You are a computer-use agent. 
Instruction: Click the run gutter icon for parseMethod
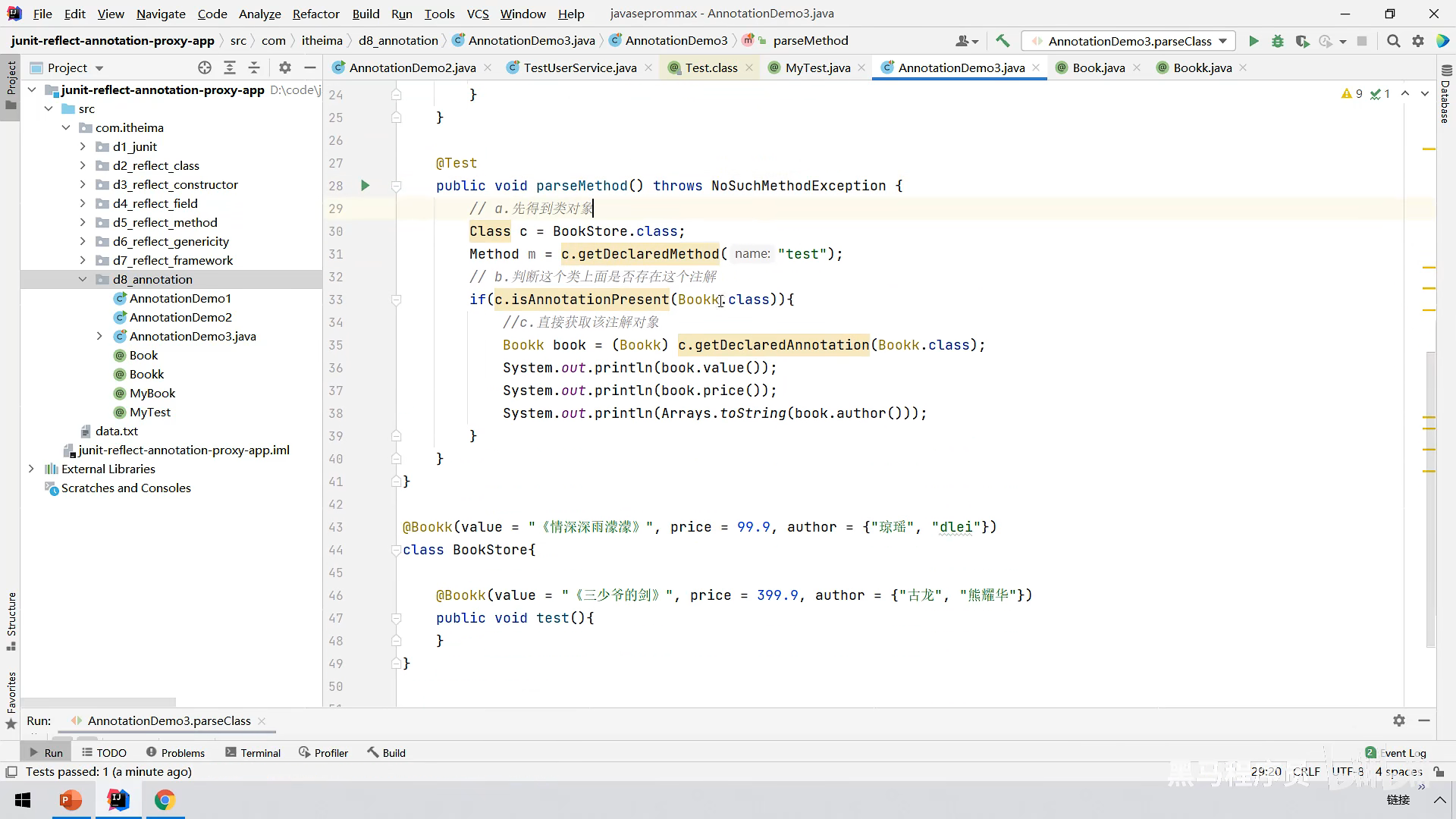tap(365, 186)
